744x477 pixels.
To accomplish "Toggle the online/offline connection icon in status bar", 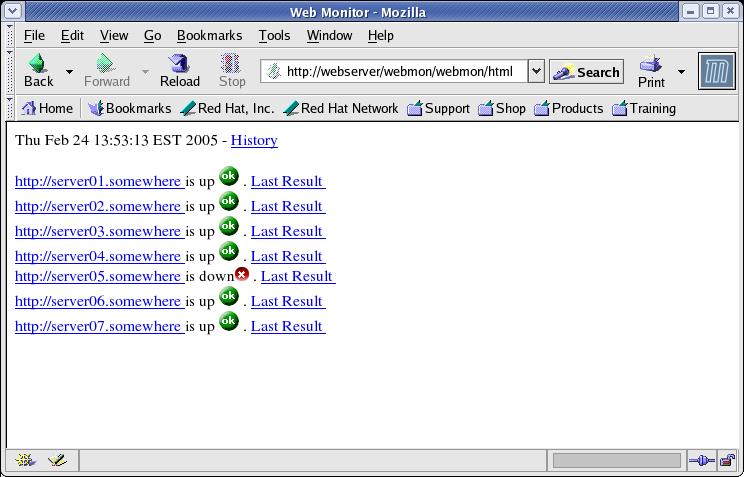I will (x=701, y=461).
